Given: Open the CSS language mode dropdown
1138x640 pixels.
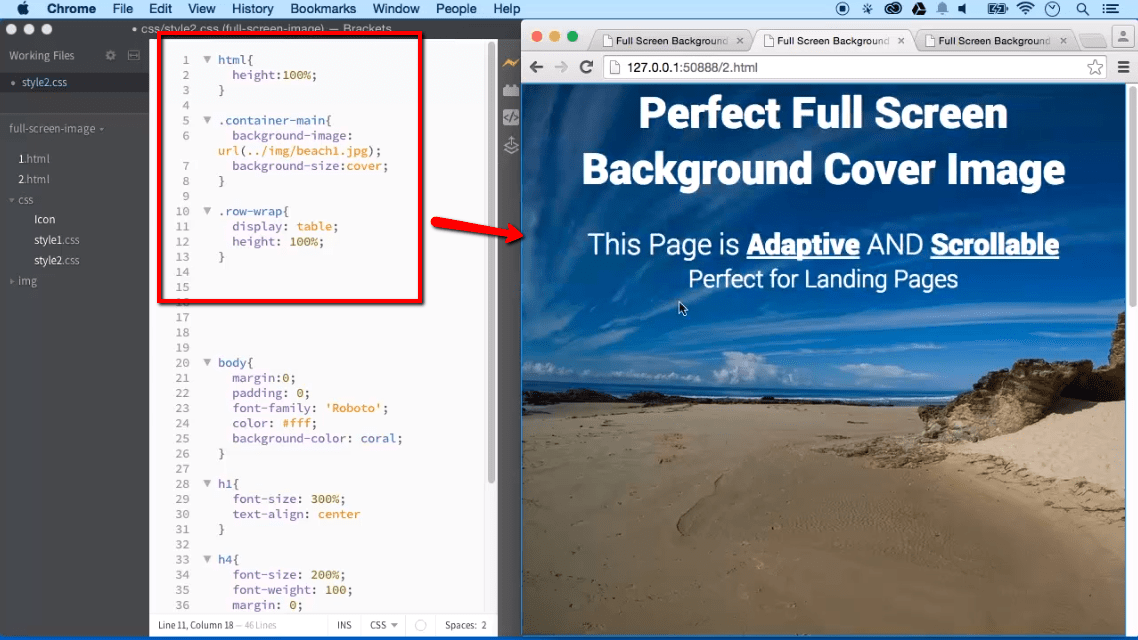Looking at the screenshot, I should tap(383, 625).
